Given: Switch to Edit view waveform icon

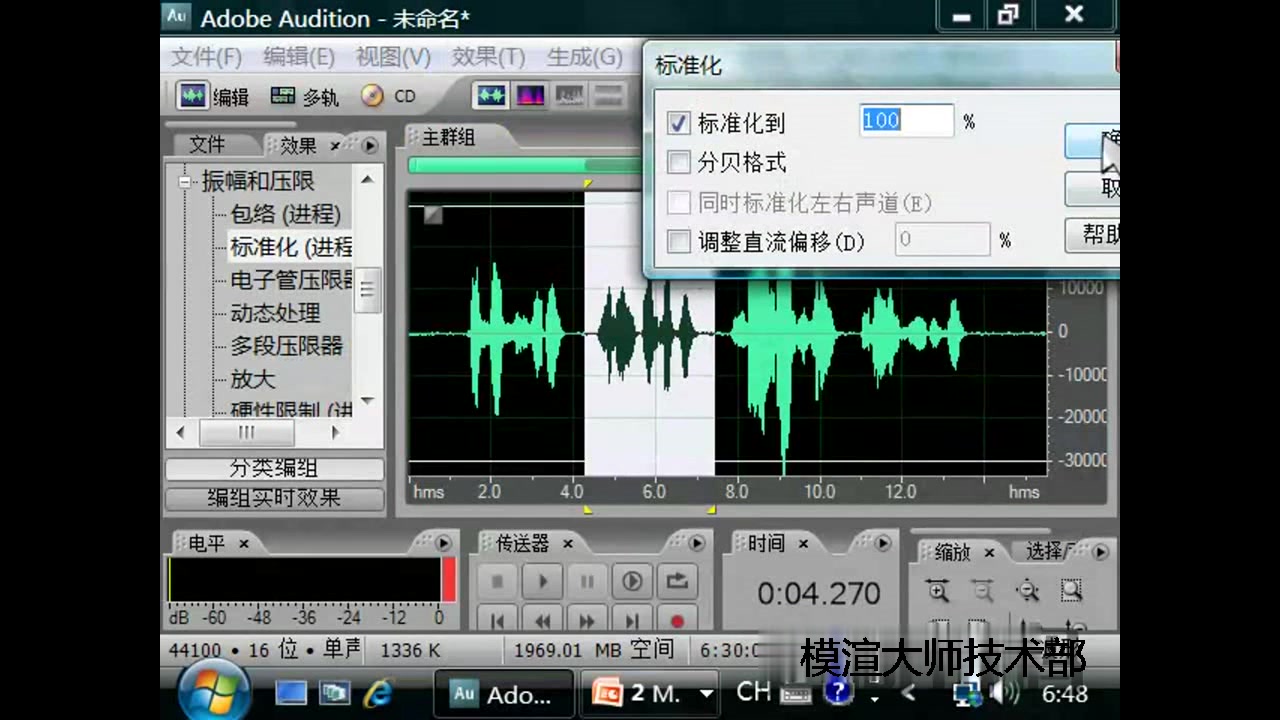Looking at the screenshot, I should click(x=192, y=96).
